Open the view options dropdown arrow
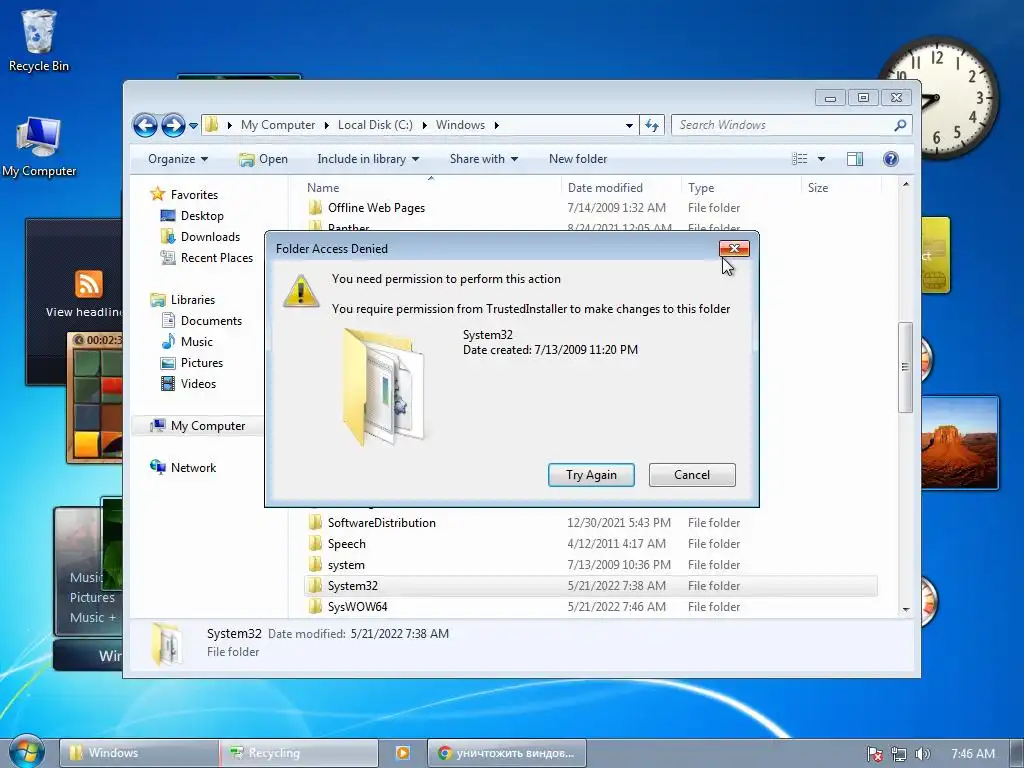 [822, 159]
